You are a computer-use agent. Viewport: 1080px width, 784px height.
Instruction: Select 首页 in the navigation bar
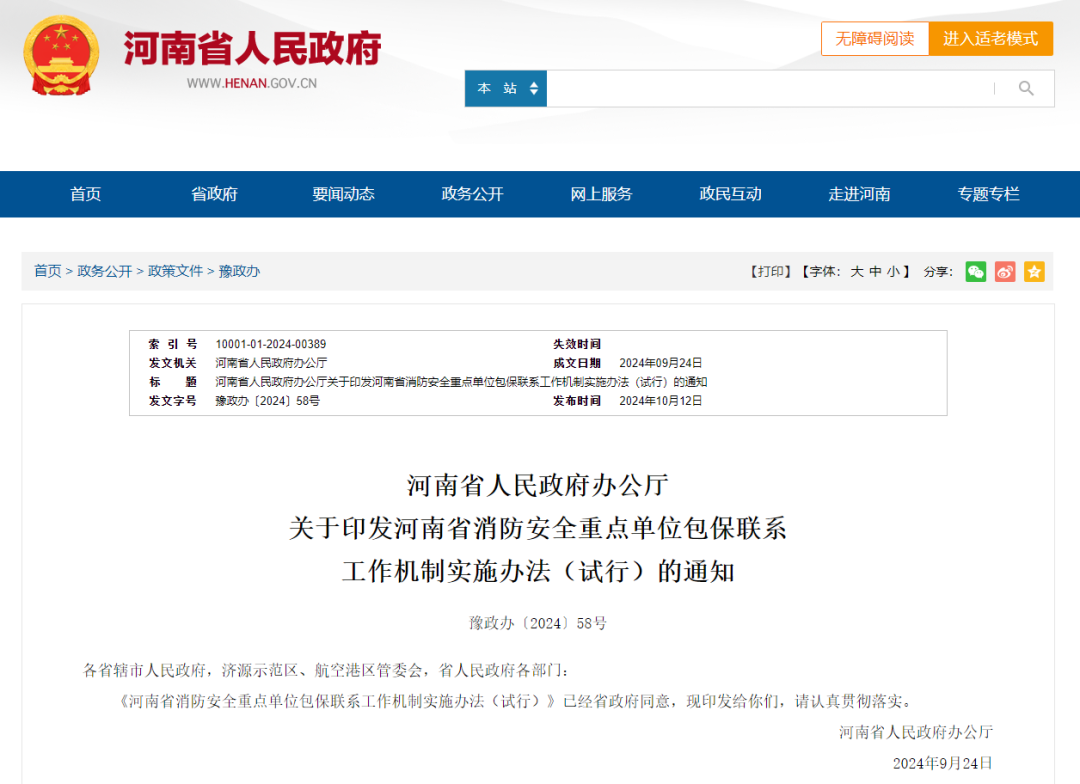(x=85, y=194)
